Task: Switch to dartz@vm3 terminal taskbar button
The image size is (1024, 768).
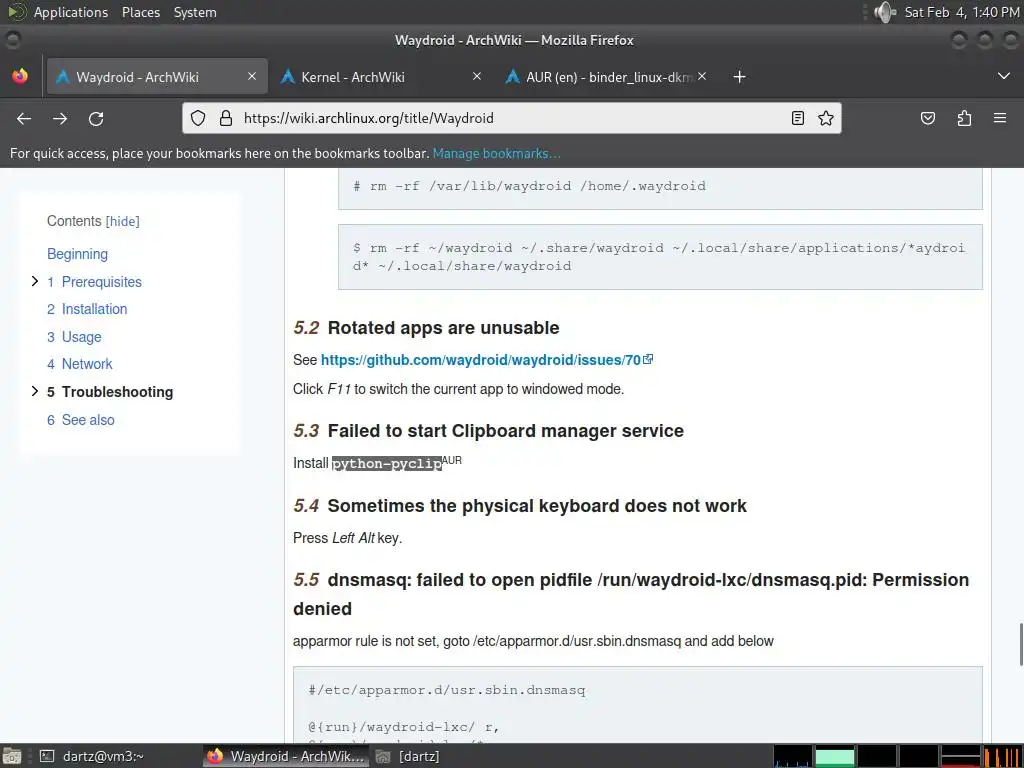Action: pos(93,756)
